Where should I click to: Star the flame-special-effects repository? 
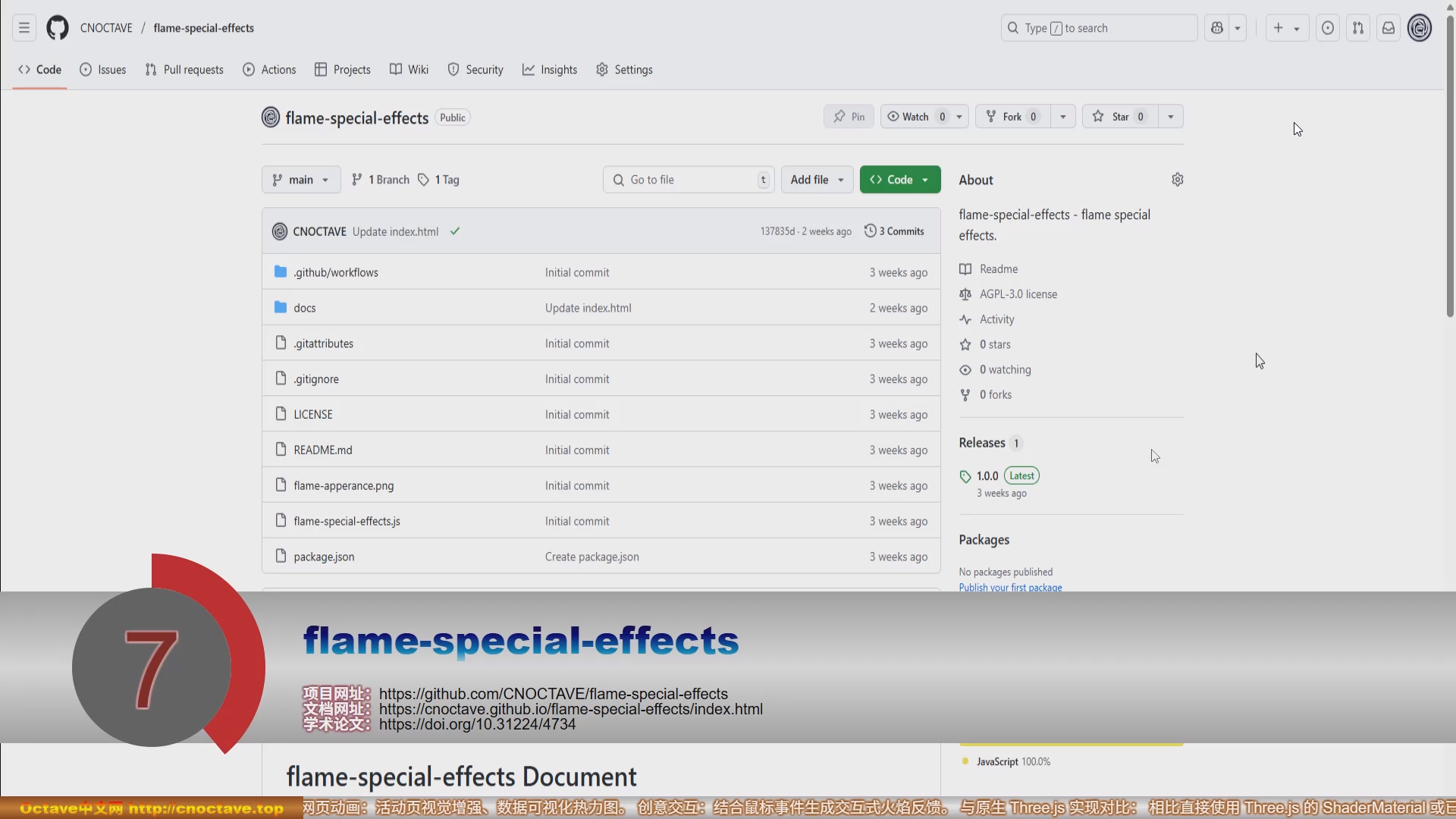pyautogui.click(x=1120, y=117)
